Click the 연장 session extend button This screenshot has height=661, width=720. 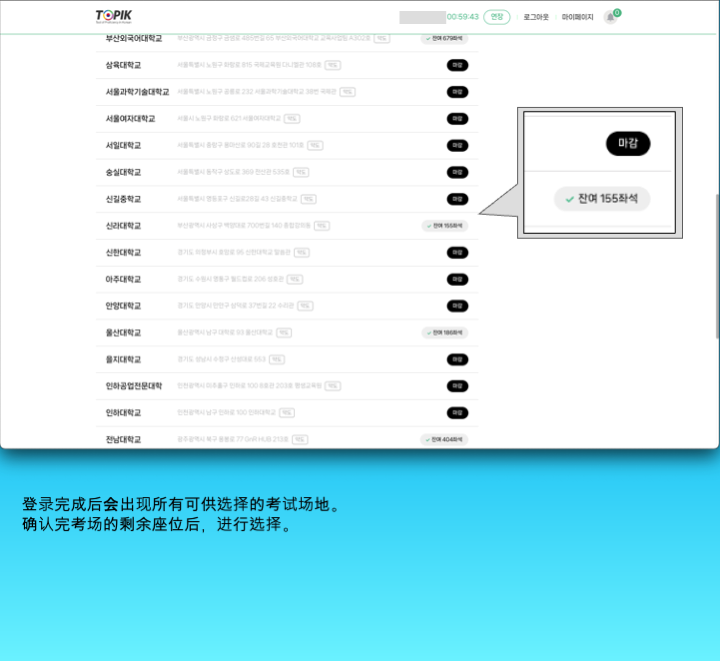tap(497, 17)
